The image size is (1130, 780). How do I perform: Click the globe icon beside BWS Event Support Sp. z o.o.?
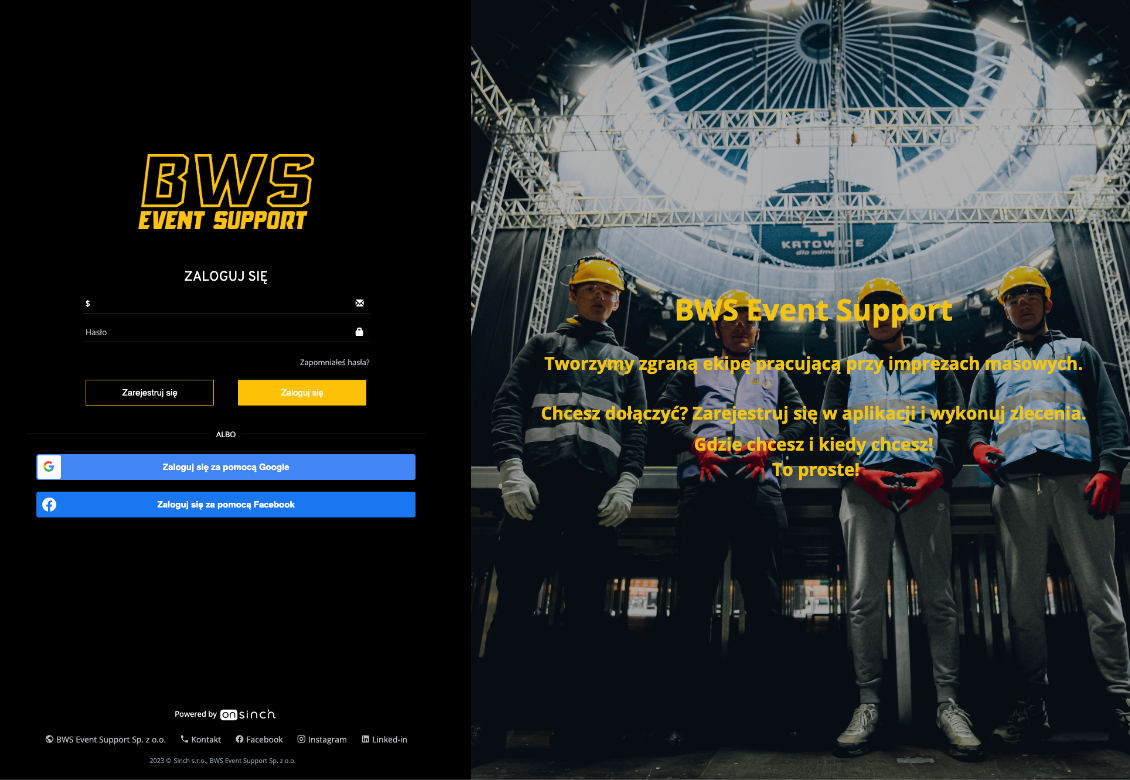pos(49,739)
